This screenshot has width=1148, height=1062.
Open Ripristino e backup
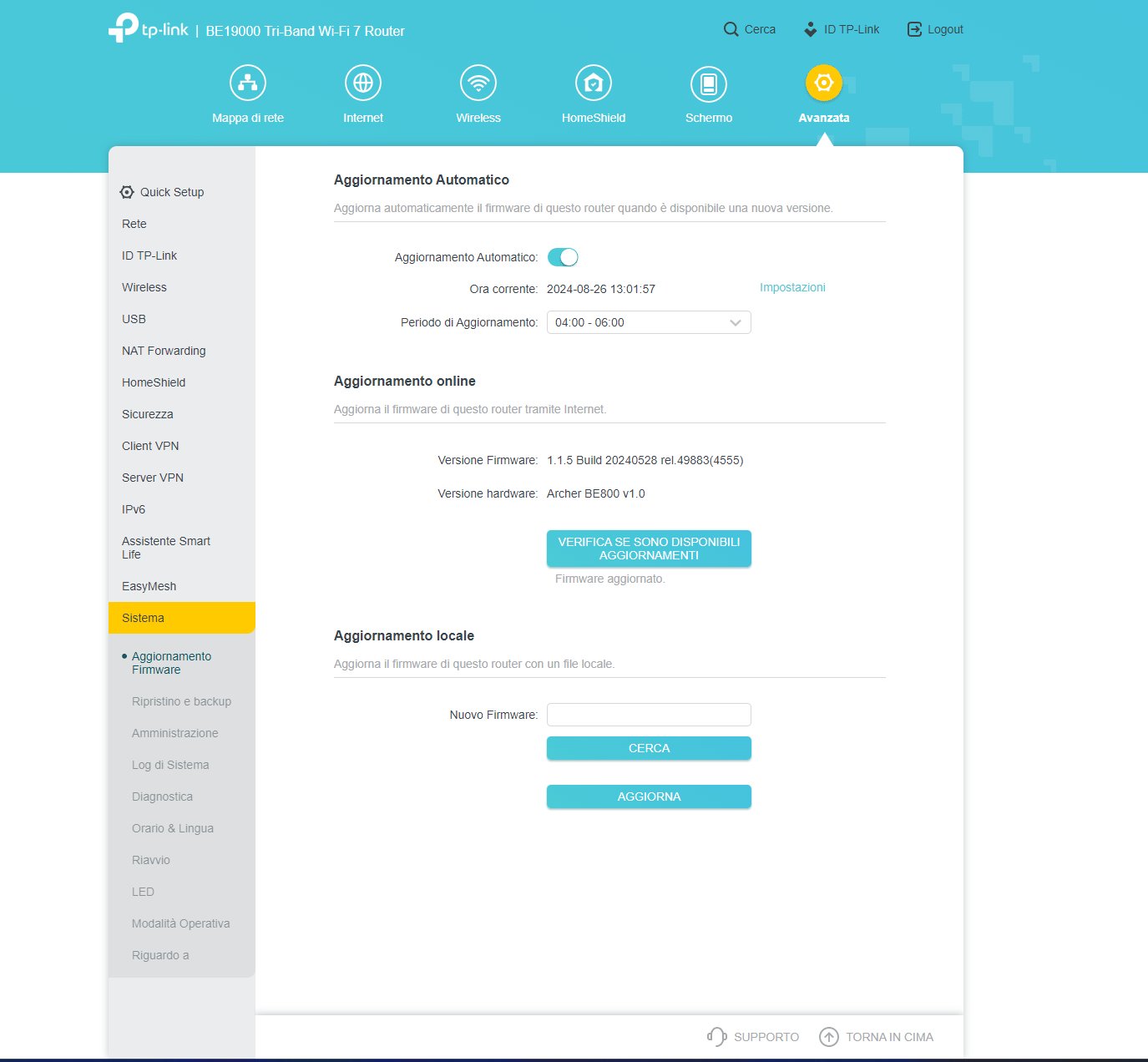[181, 701]
